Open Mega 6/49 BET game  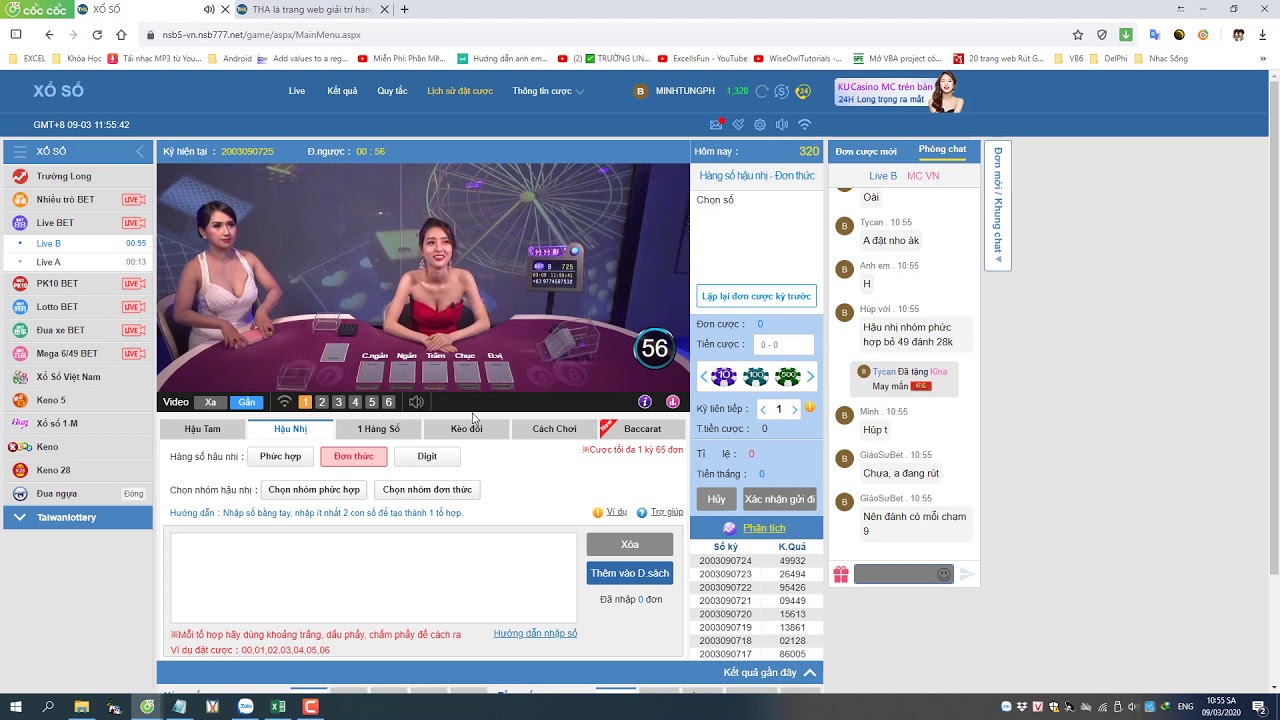click(78, 353)
